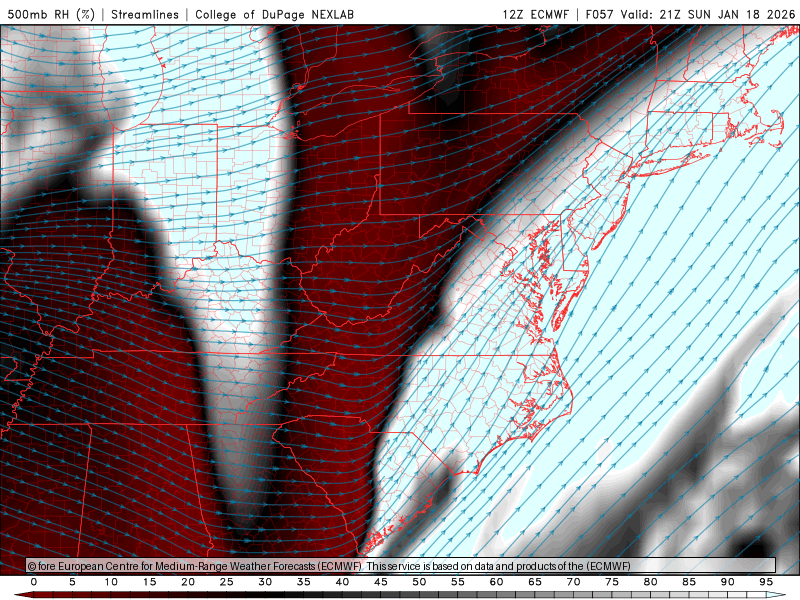The height and width of the screenshot is (600, 800).
Task: Select the "Streamlines" label in header
Action: click(145, 14)
